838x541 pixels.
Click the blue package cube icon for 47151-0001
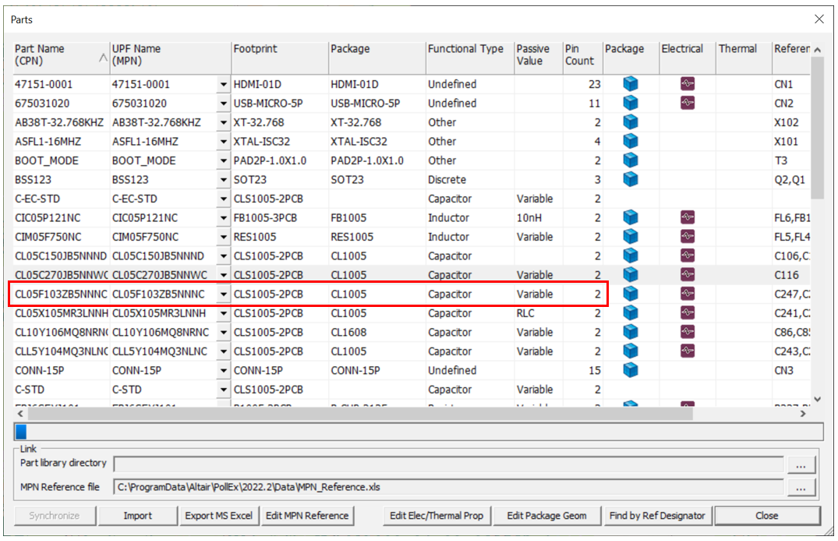click(x=629, y=84)
